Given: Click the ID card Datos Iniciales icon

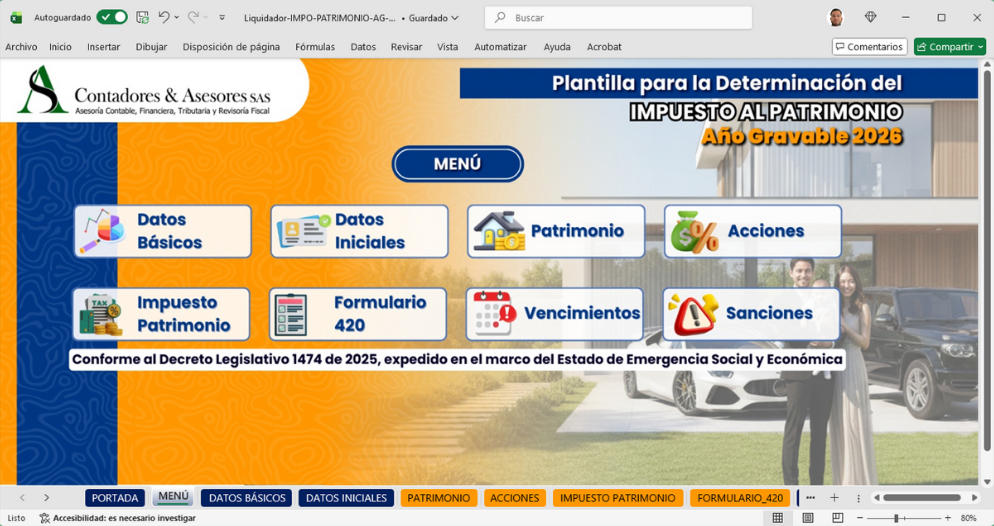Looking at the screenshot, I should pos(303,231).
